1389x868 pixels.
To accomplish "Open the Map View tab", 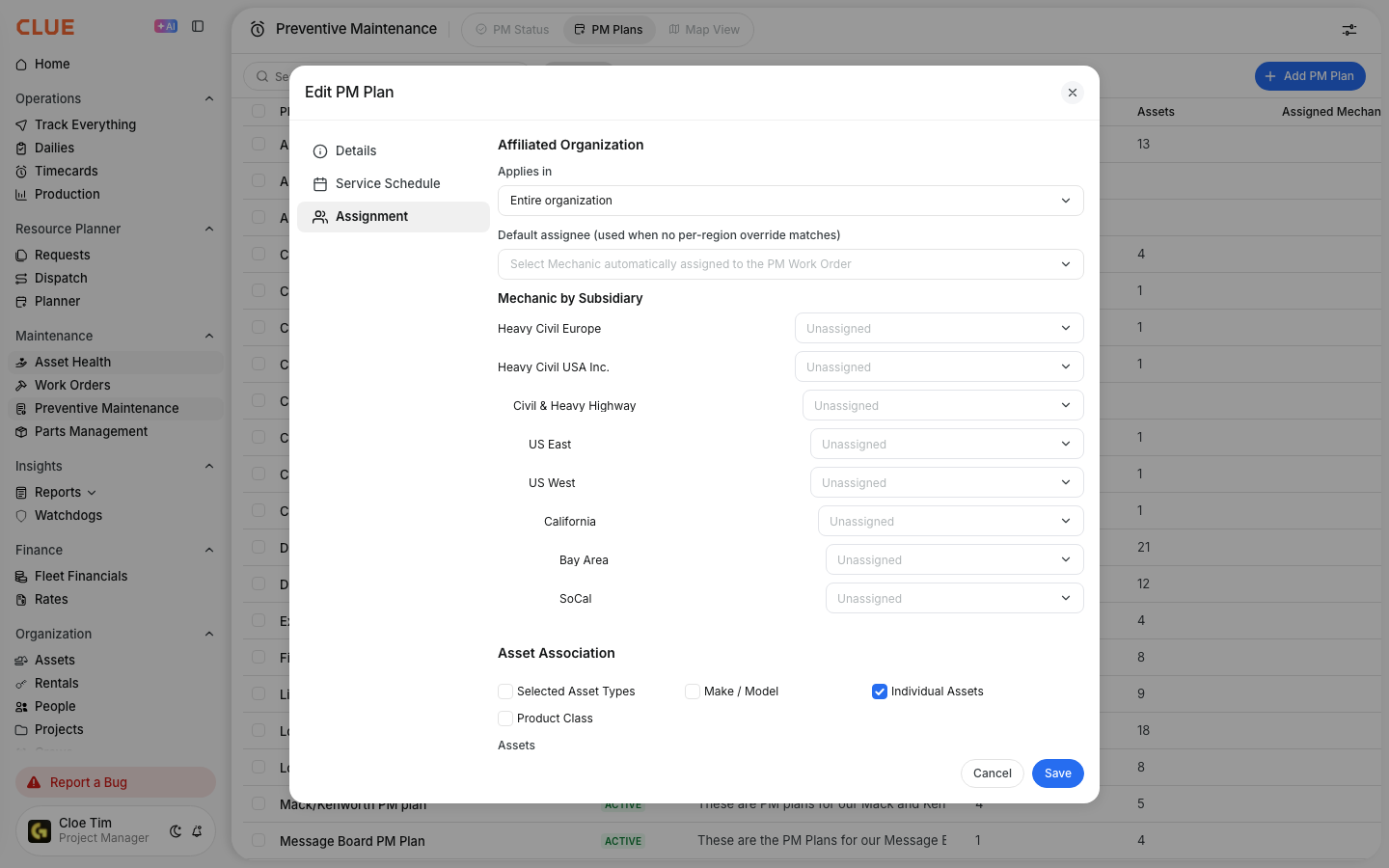I will [x=704, y=30].
